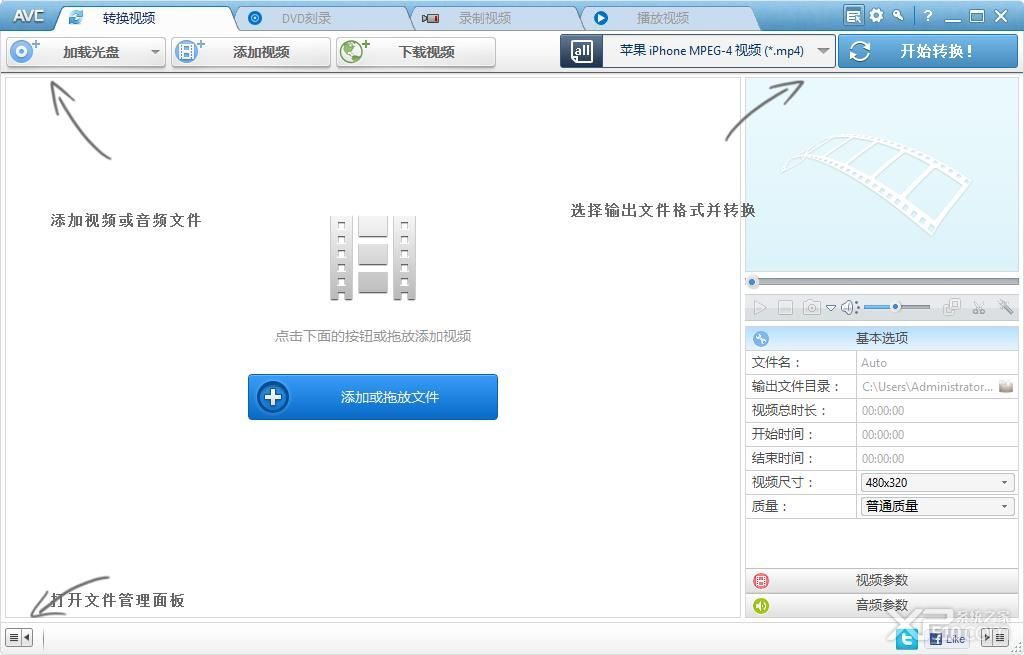Viewport: 1024px width, 655px height.
Task: Open the output profile device icon
Action: click(x=581, y=51)
